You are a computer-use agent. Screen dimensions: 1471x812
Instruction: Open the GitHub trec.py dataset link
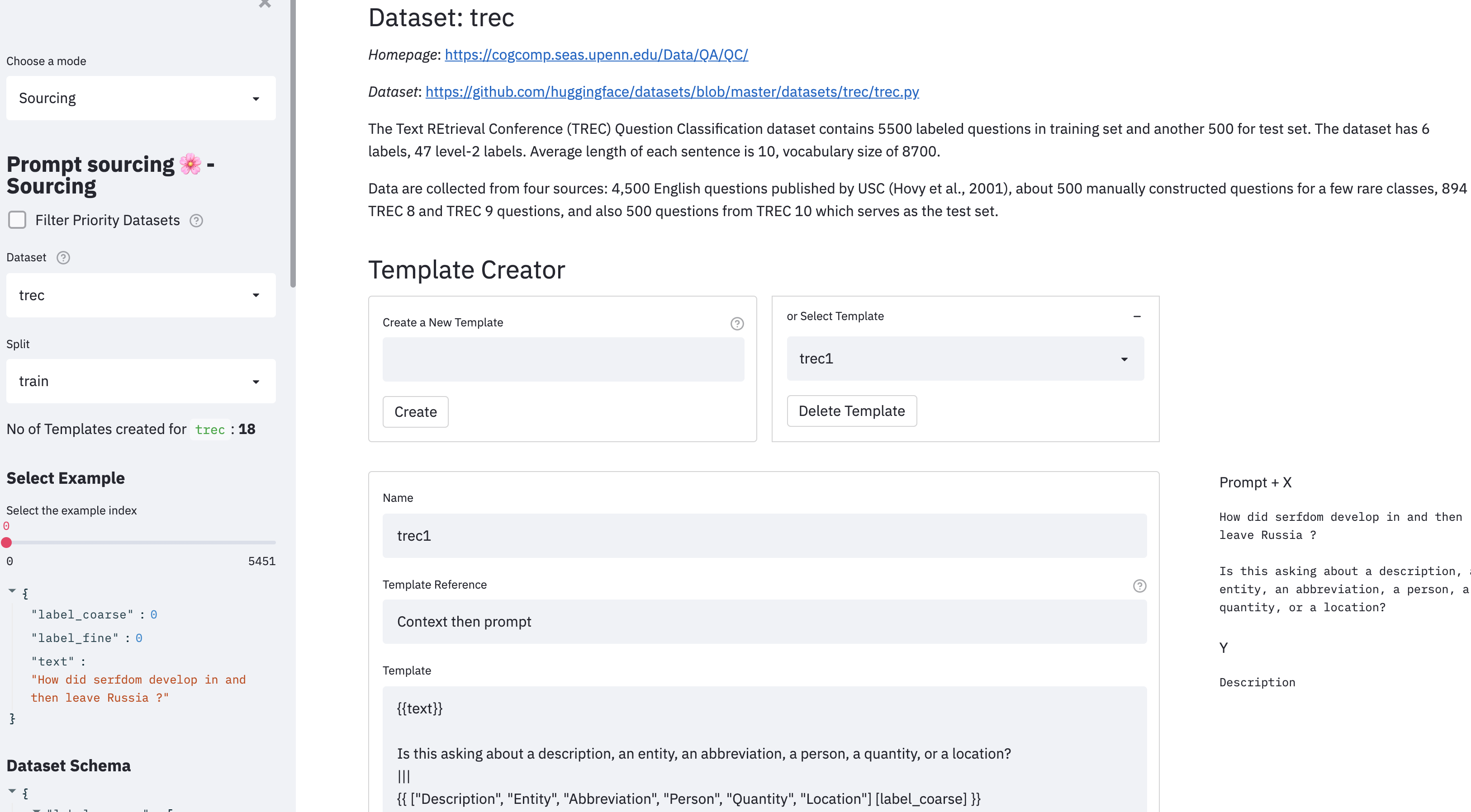pyautogui.click(x=672, y=92)
